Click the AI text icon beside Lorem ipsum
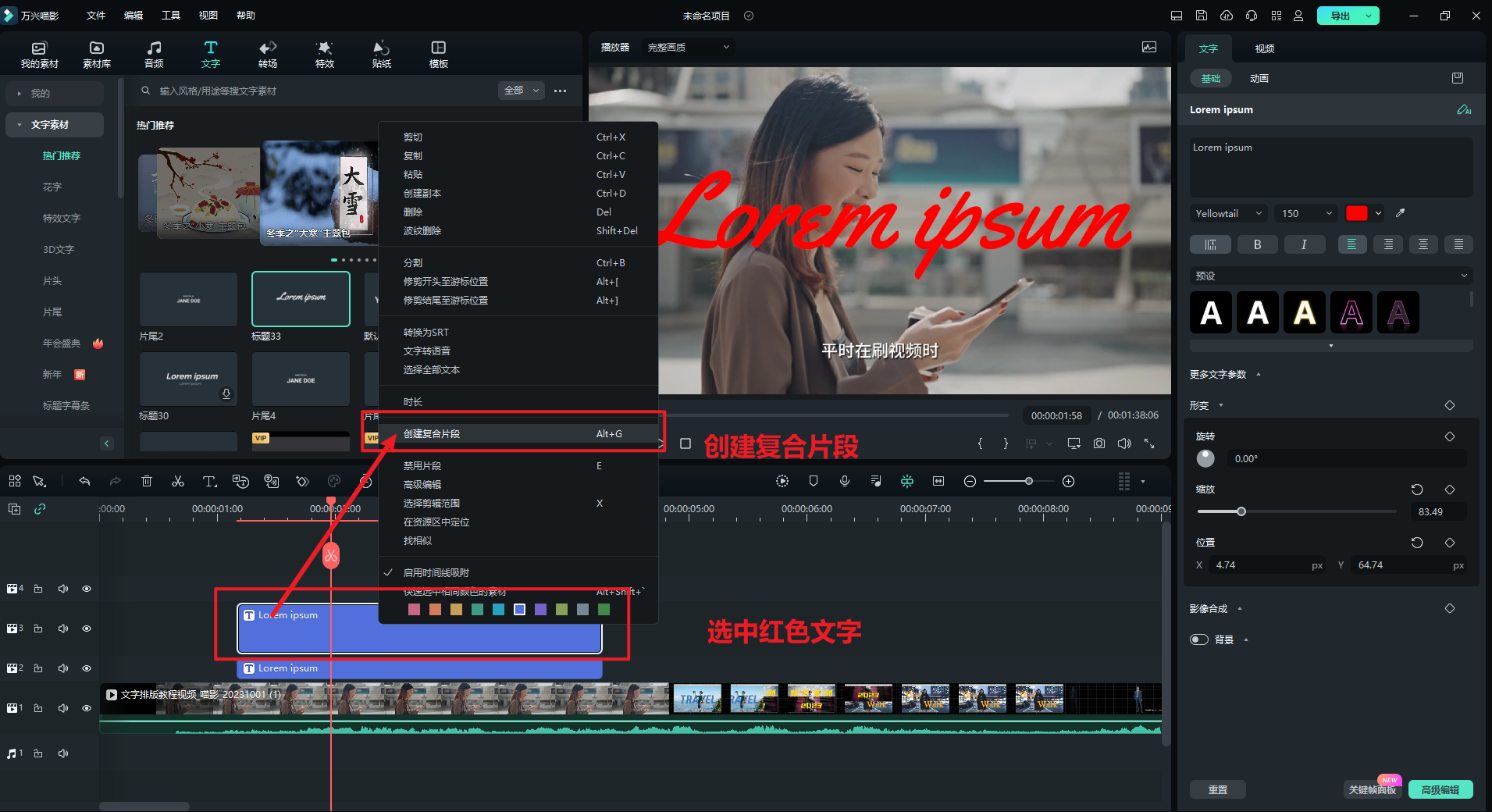This screenshot has height=812, width=1492. (x=1464, y=110)
